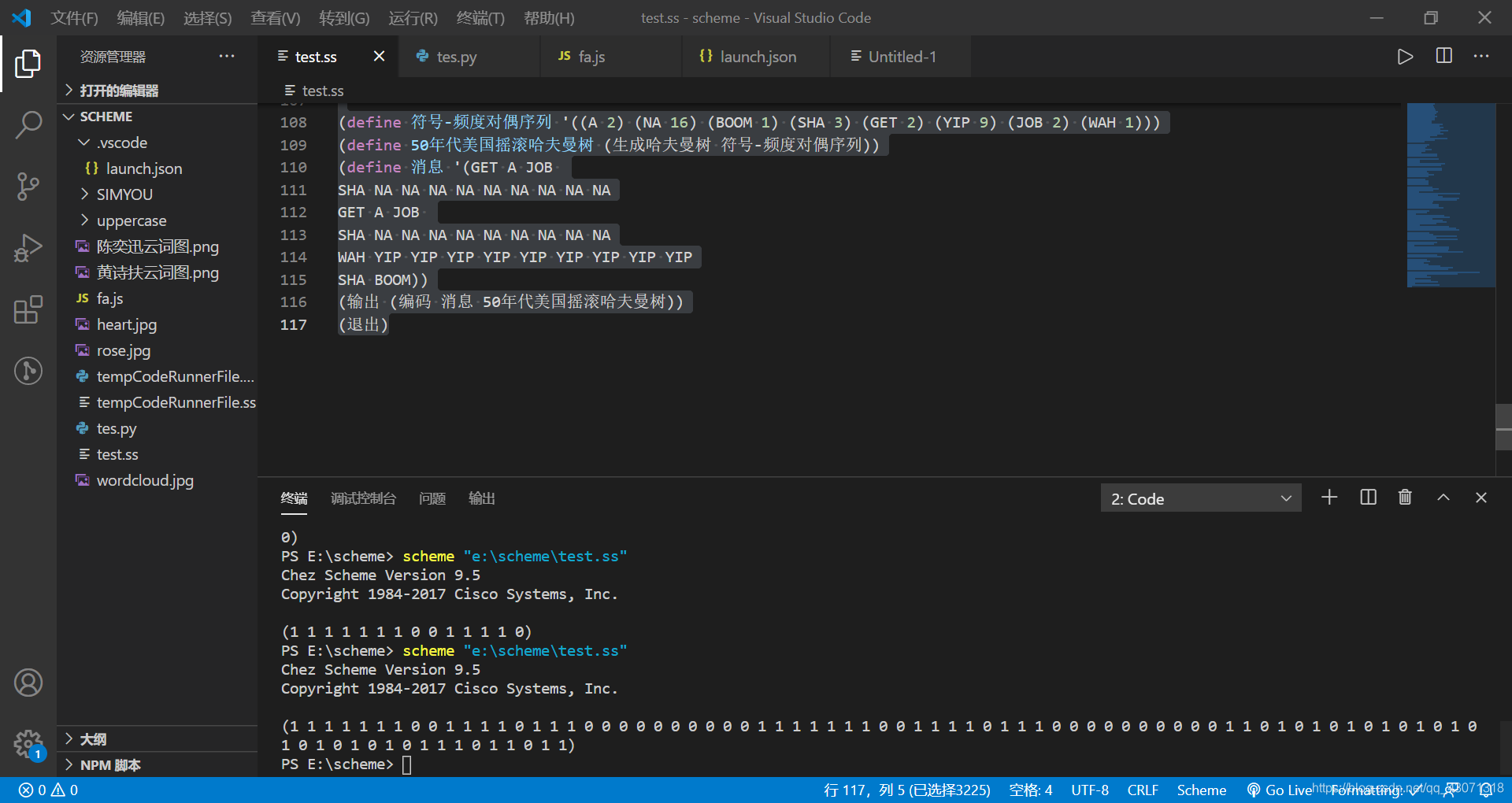Open the 终端(T) menu

tap(480, 17)
